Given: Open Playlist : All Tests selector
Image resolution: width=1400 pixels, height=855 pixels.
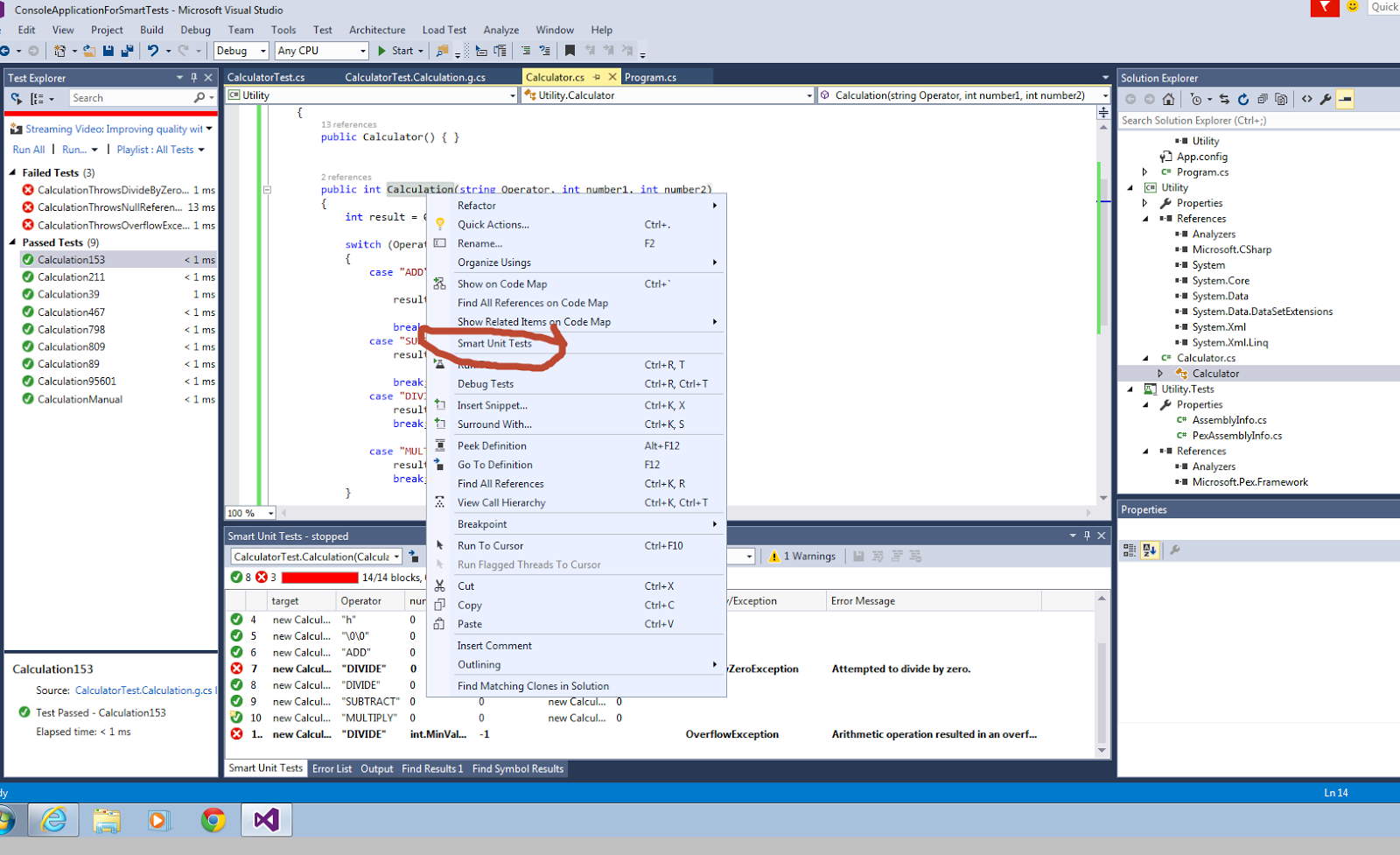Looking at the screenshot, I should tap(160, 150).
